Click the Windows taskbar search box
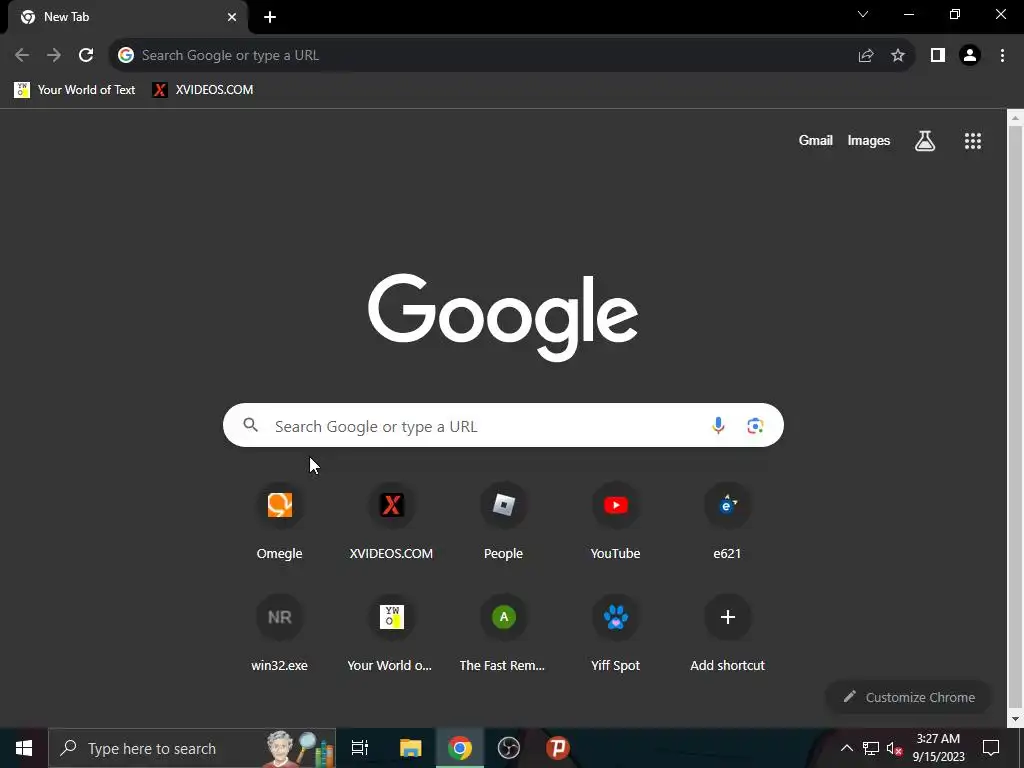 pos(192,748)
